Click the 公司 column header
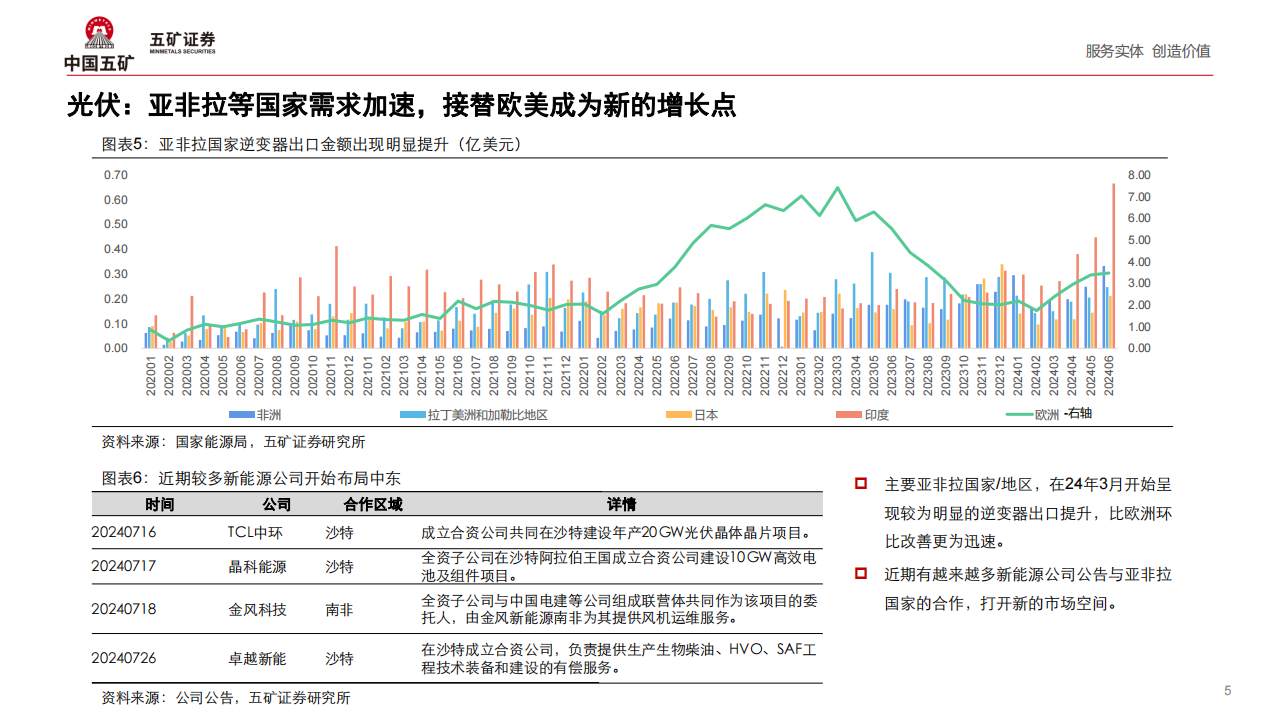The image size is (1280, 720). tap(277, 504)
